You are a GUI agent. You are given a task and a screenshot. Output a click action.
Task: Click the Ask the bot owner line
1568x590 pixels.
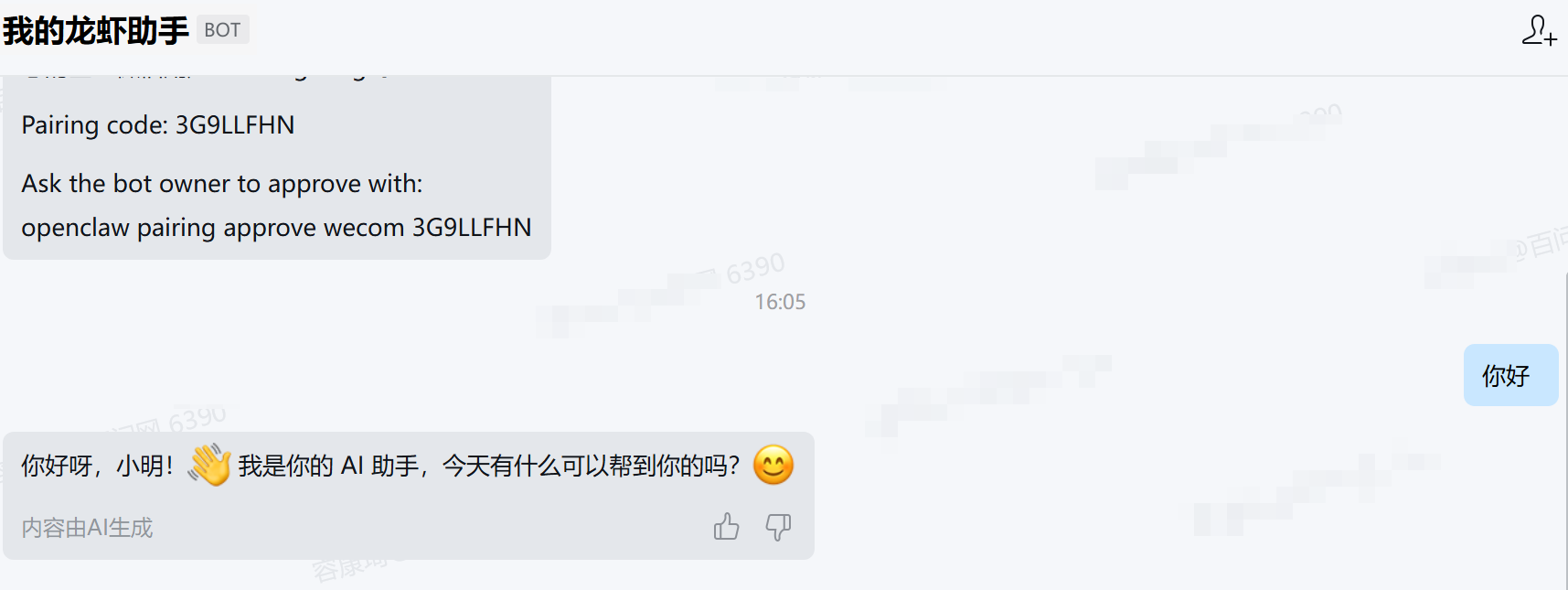click(x=222, y=184)
